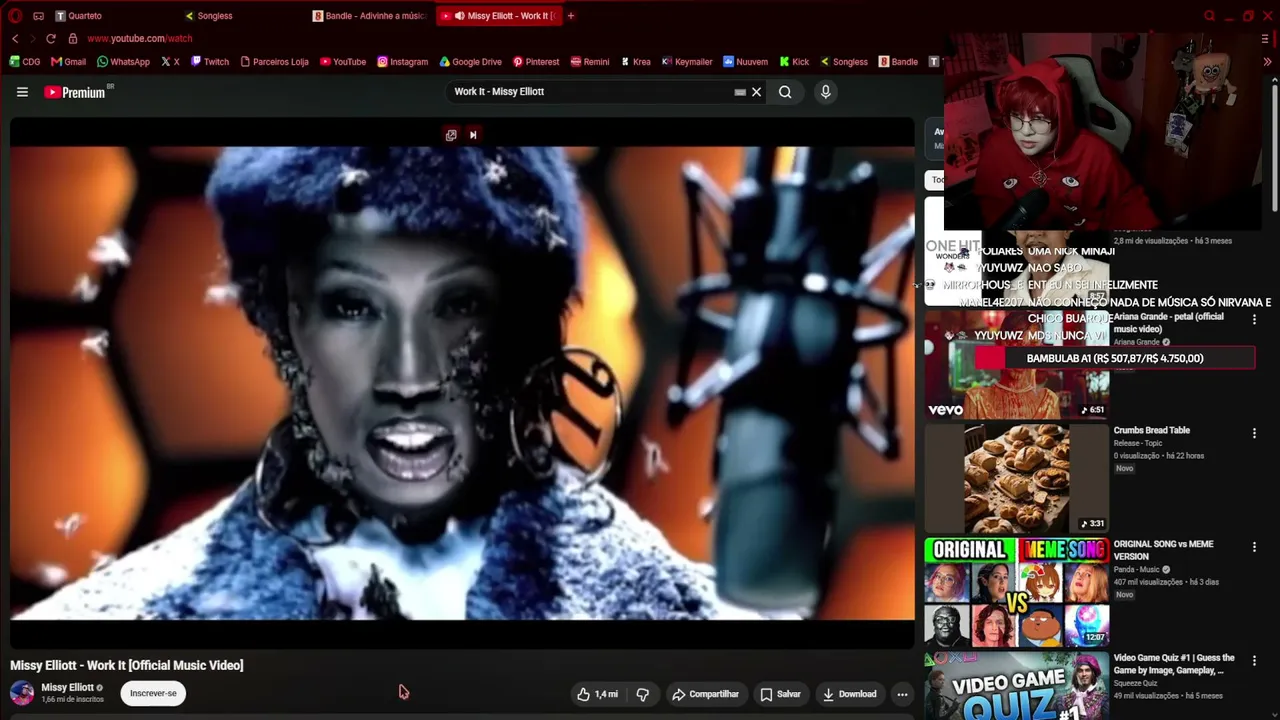Save video with the Salvar button
The image size is (1280, 720).
(780, 694)
